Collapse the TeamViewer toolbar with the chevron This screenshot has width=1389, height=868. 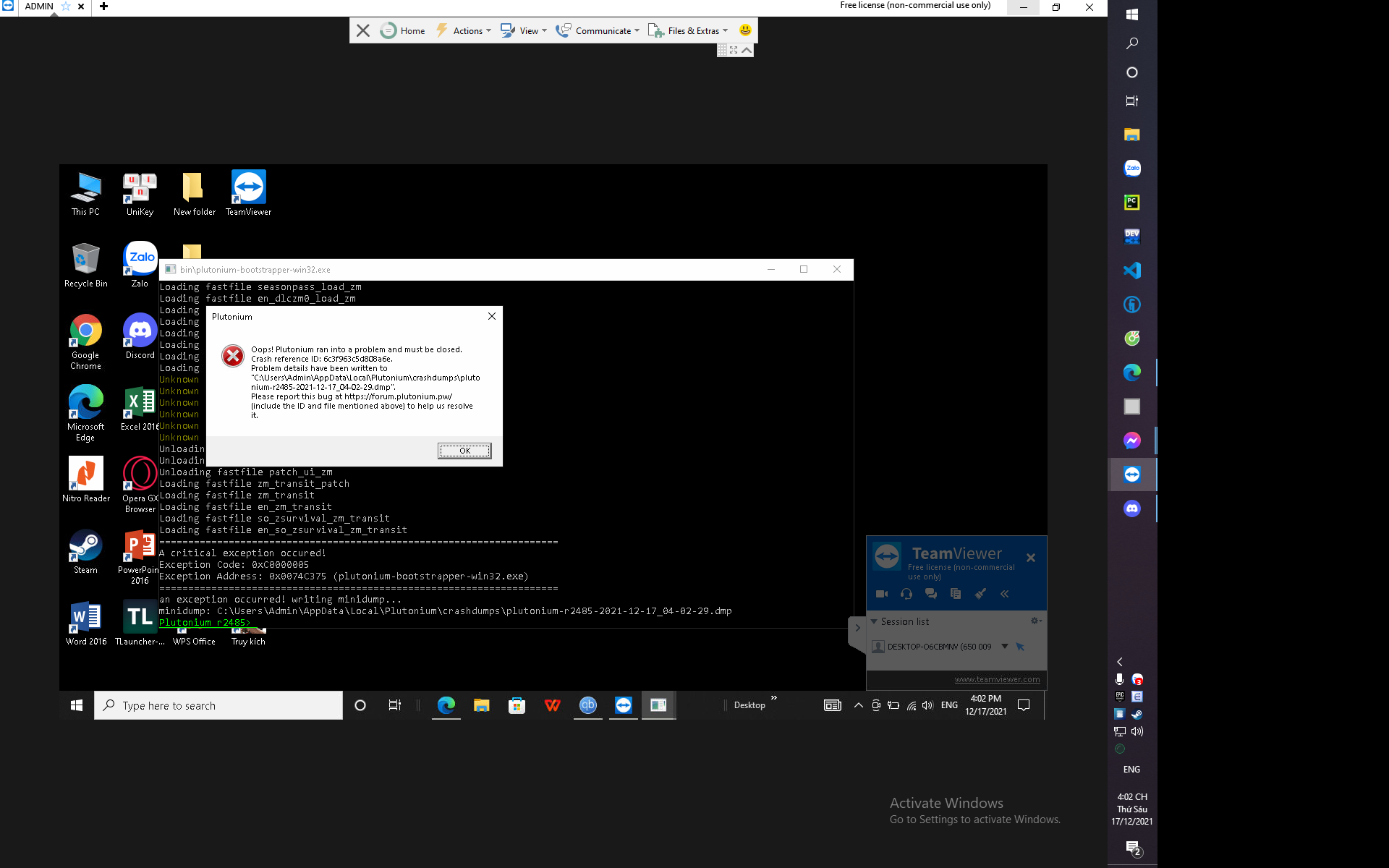747,50
